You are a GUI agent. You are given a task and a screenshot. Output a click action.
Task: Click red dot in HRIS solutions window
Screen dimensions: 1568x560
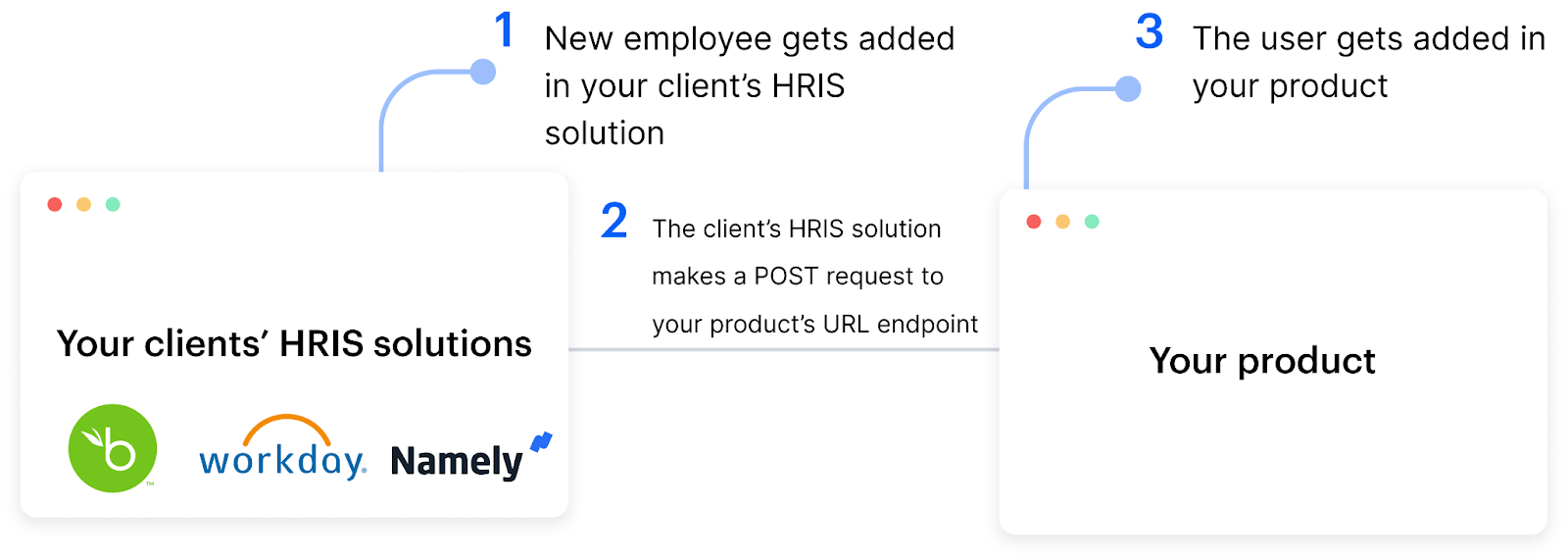pos(55,204)
